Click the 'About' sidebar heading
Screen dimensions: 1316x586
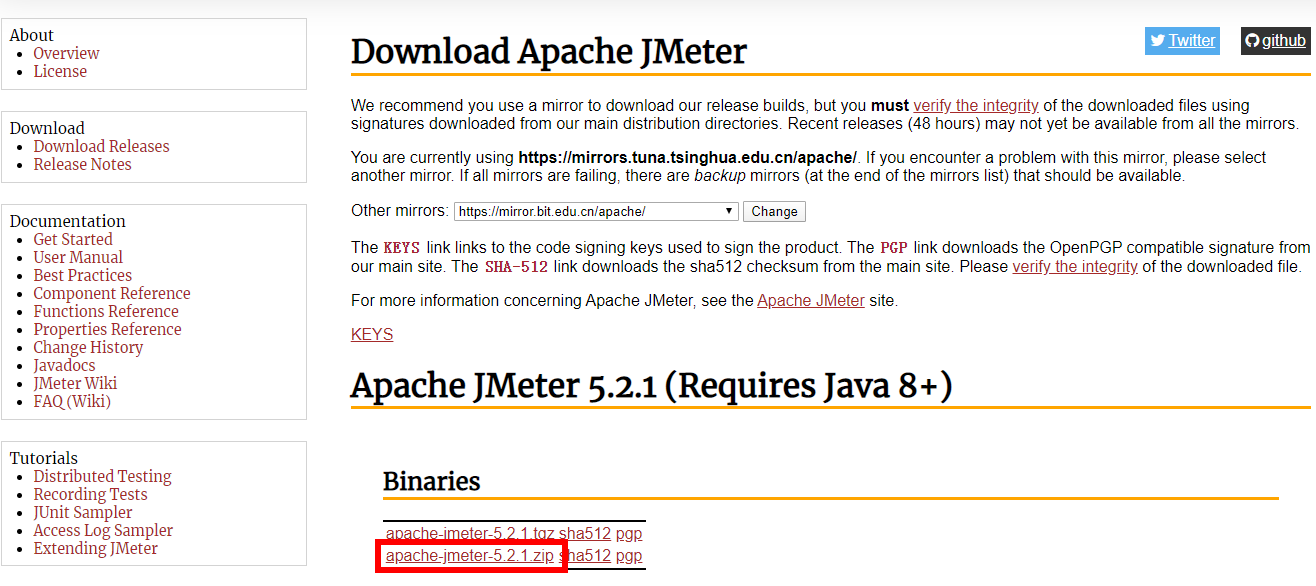pos(32,35)
